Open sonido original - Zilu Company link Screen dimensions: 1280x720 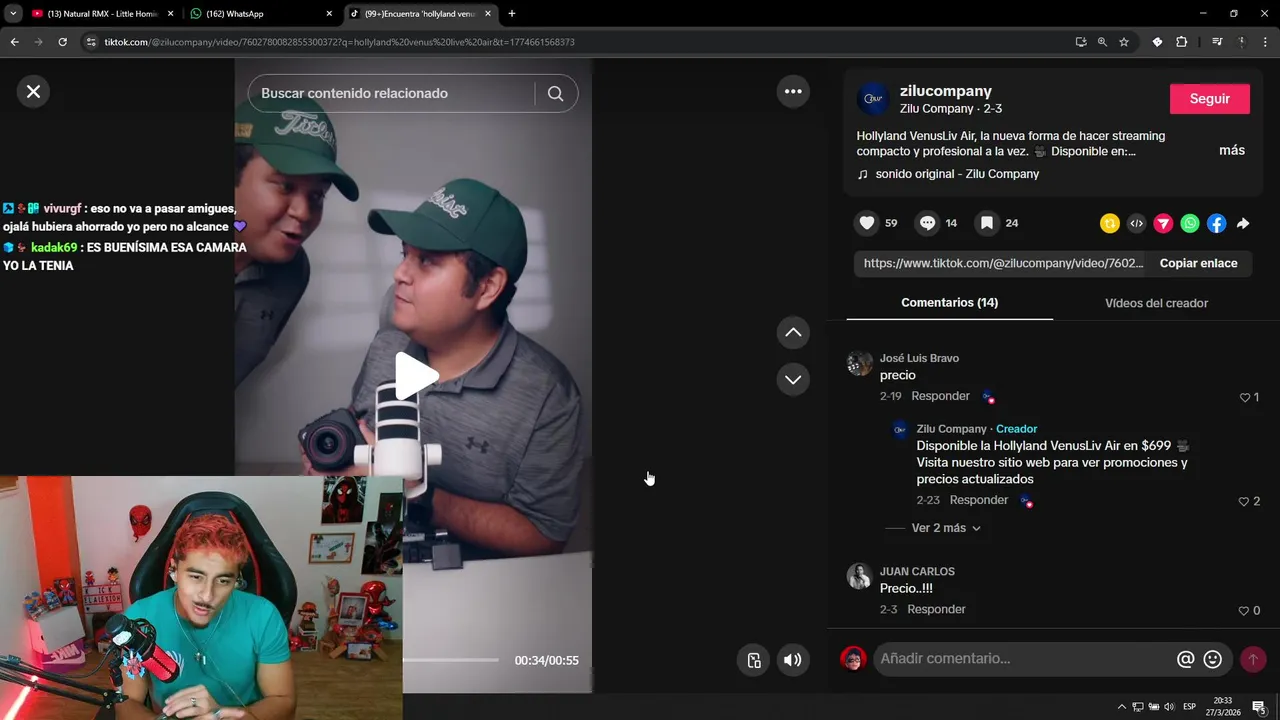[957, 174]
